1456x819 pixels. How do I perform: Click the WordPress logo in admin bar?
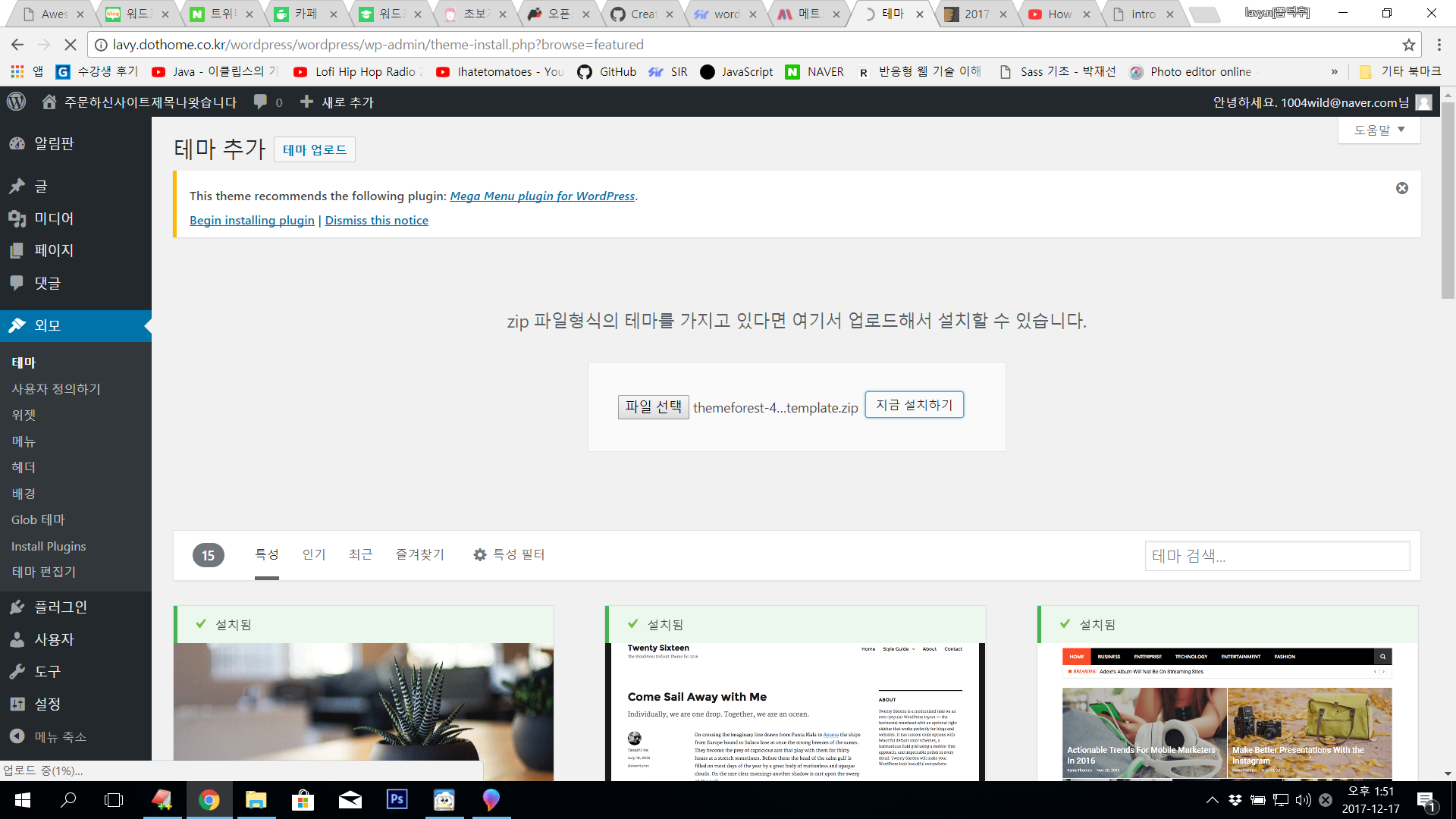pyautogui.click(x=16, y=102)
